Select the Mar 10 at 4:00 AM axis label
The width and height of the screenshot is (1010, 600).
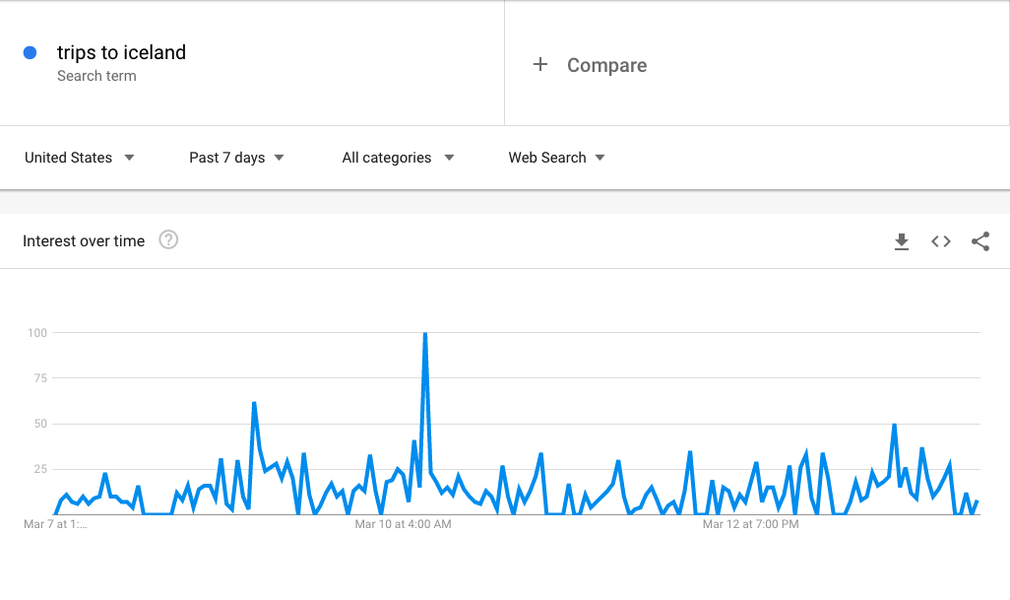[403, 524]
